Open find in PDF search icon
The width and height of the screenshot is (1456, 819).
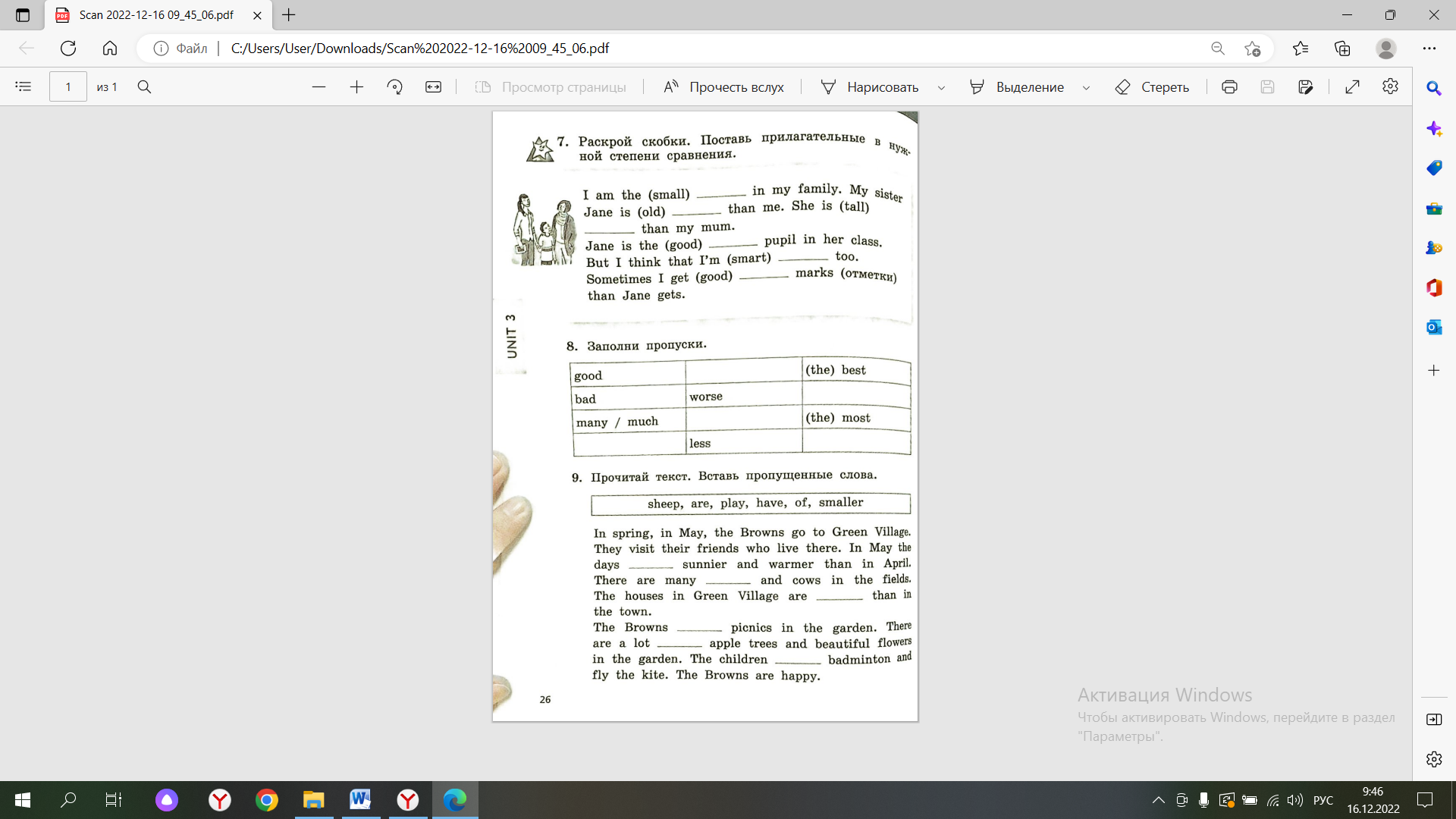click(x=144, y=86)
